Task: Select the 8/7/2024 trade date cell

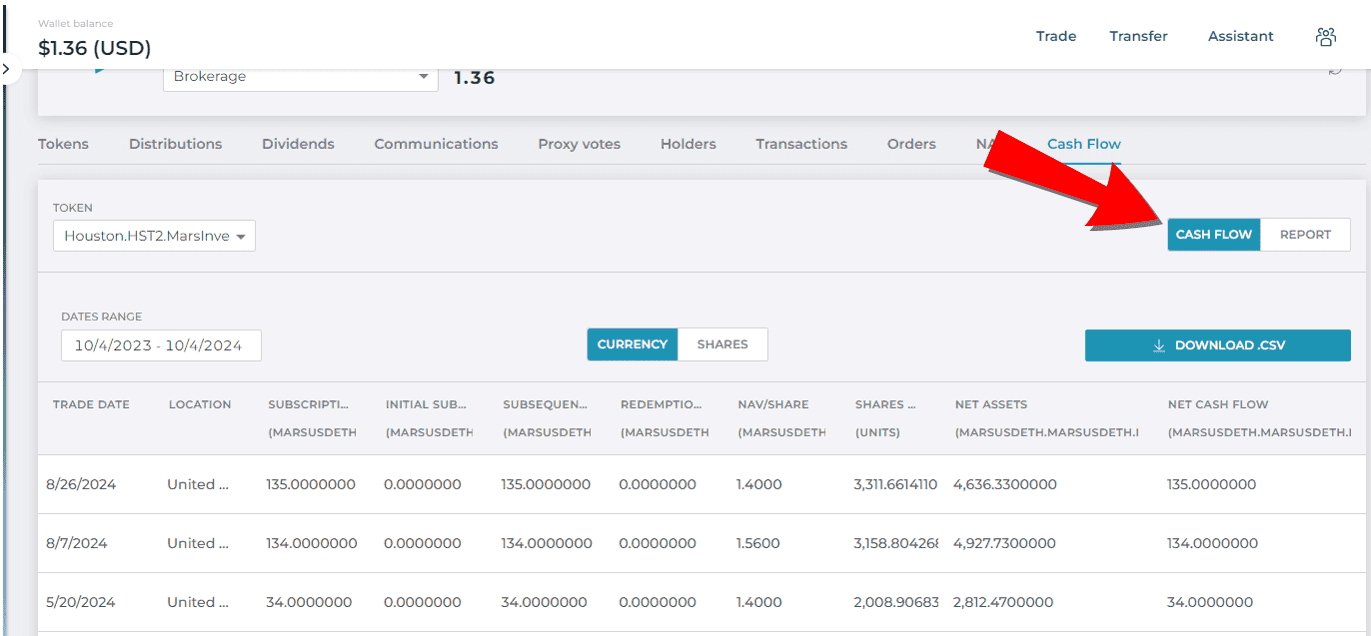Action: [x=76, y=543]
